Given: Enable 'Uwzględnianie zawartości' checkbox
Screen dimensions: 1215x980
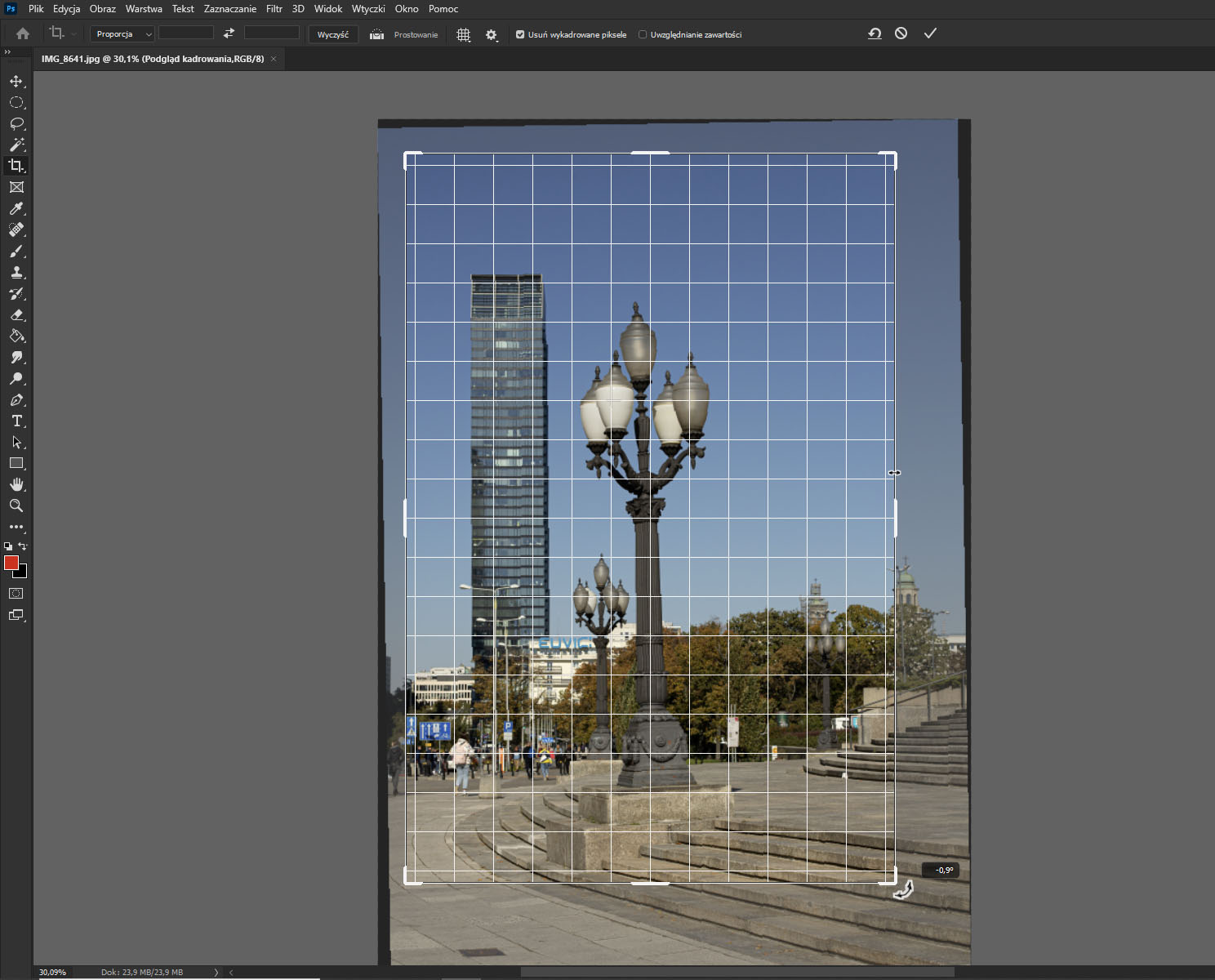Looking at the screenshot, I should 643,34.
